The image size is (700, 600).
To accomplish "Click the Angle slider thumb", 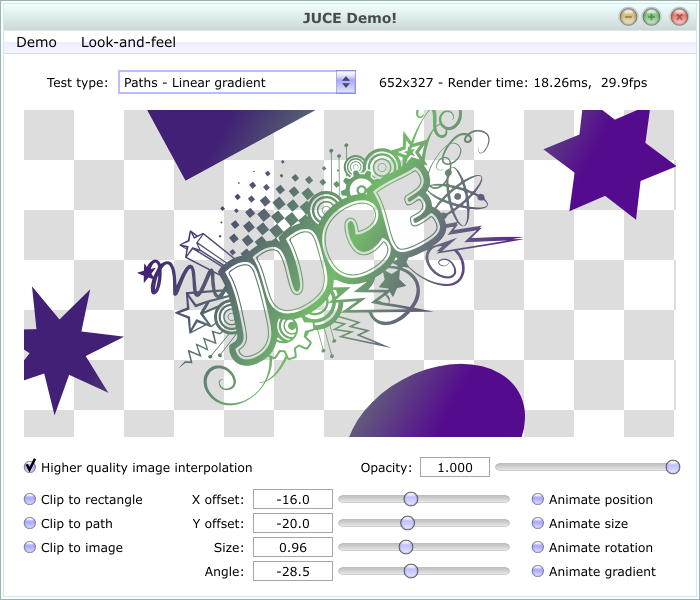I will 411,571.
